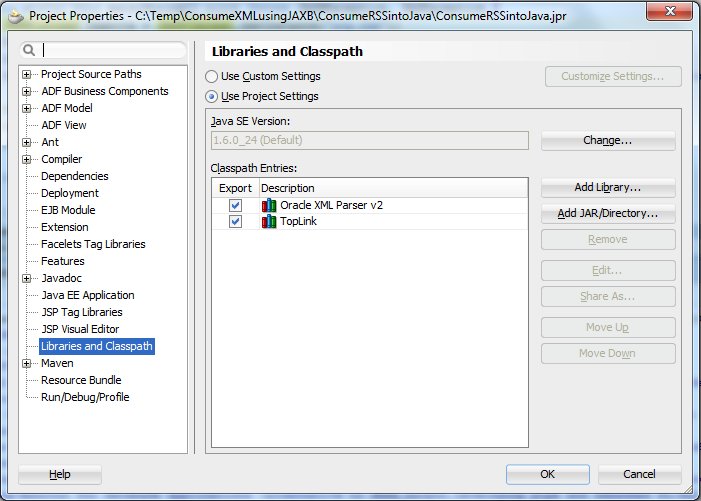
Task: Expand the Maven tree node
Action: click(27, 364)
